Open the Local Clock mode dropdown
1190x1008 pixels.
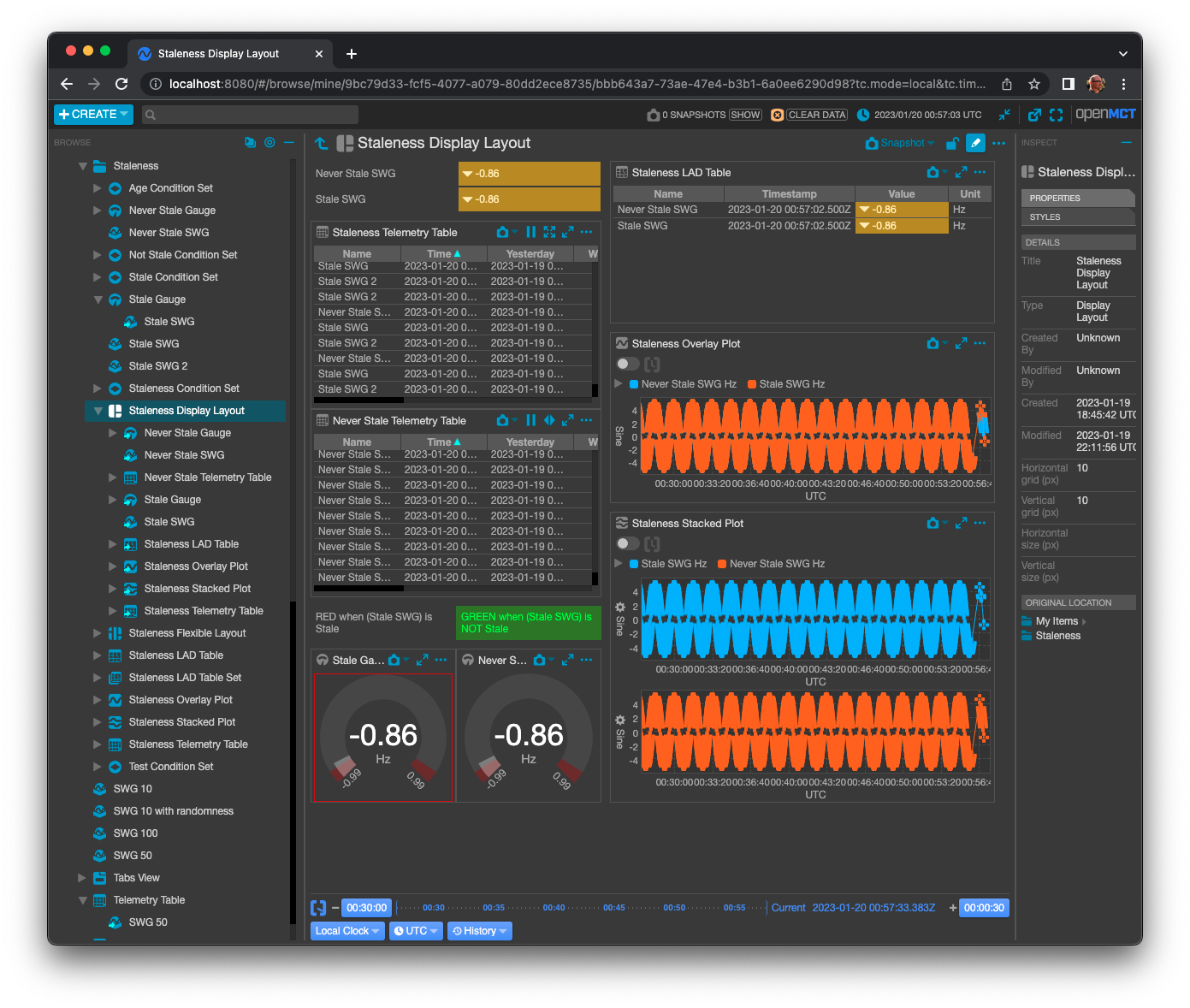pos(346,931)
